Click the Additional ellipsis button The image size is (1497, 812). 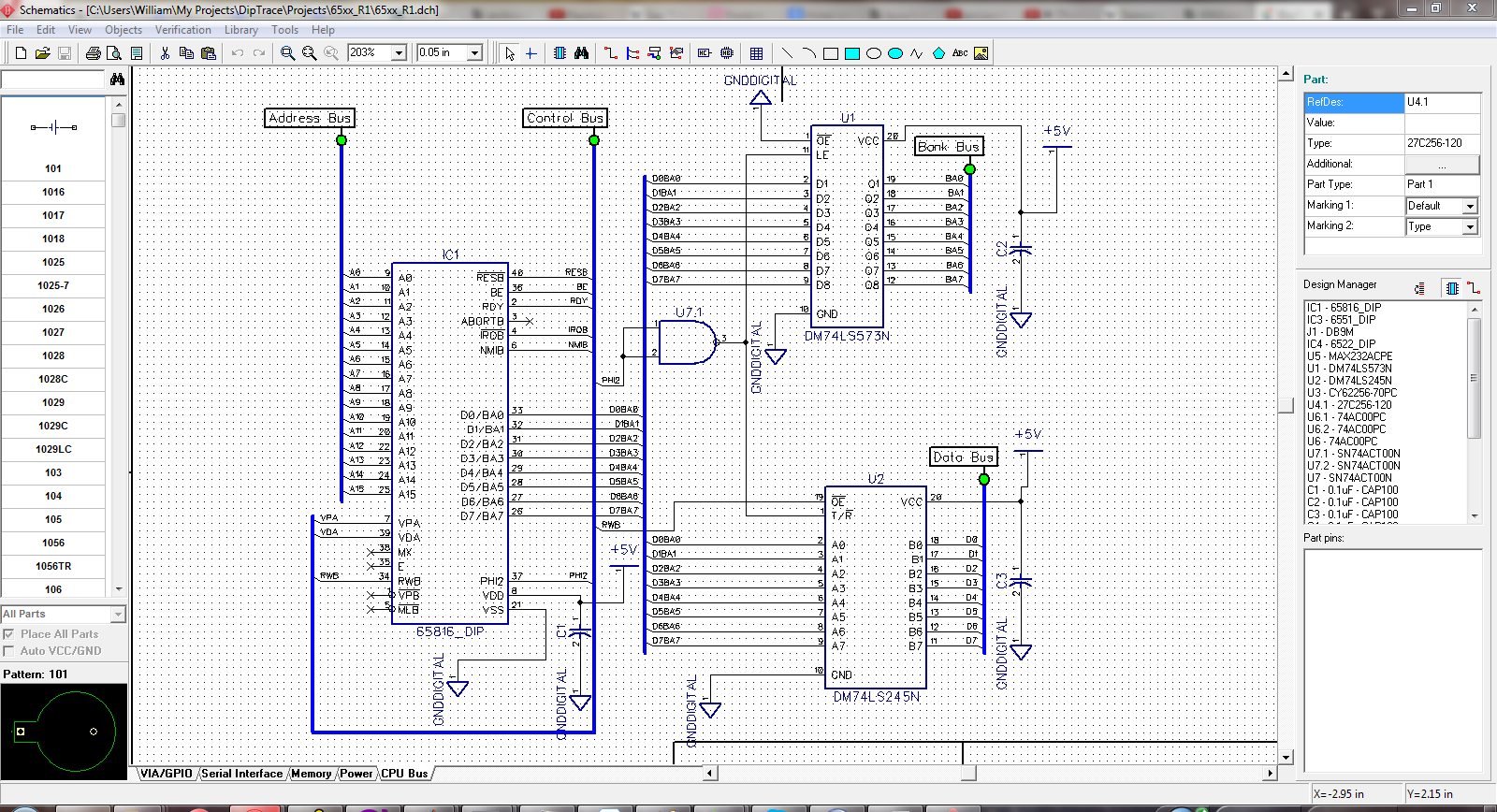point(1442,165)
